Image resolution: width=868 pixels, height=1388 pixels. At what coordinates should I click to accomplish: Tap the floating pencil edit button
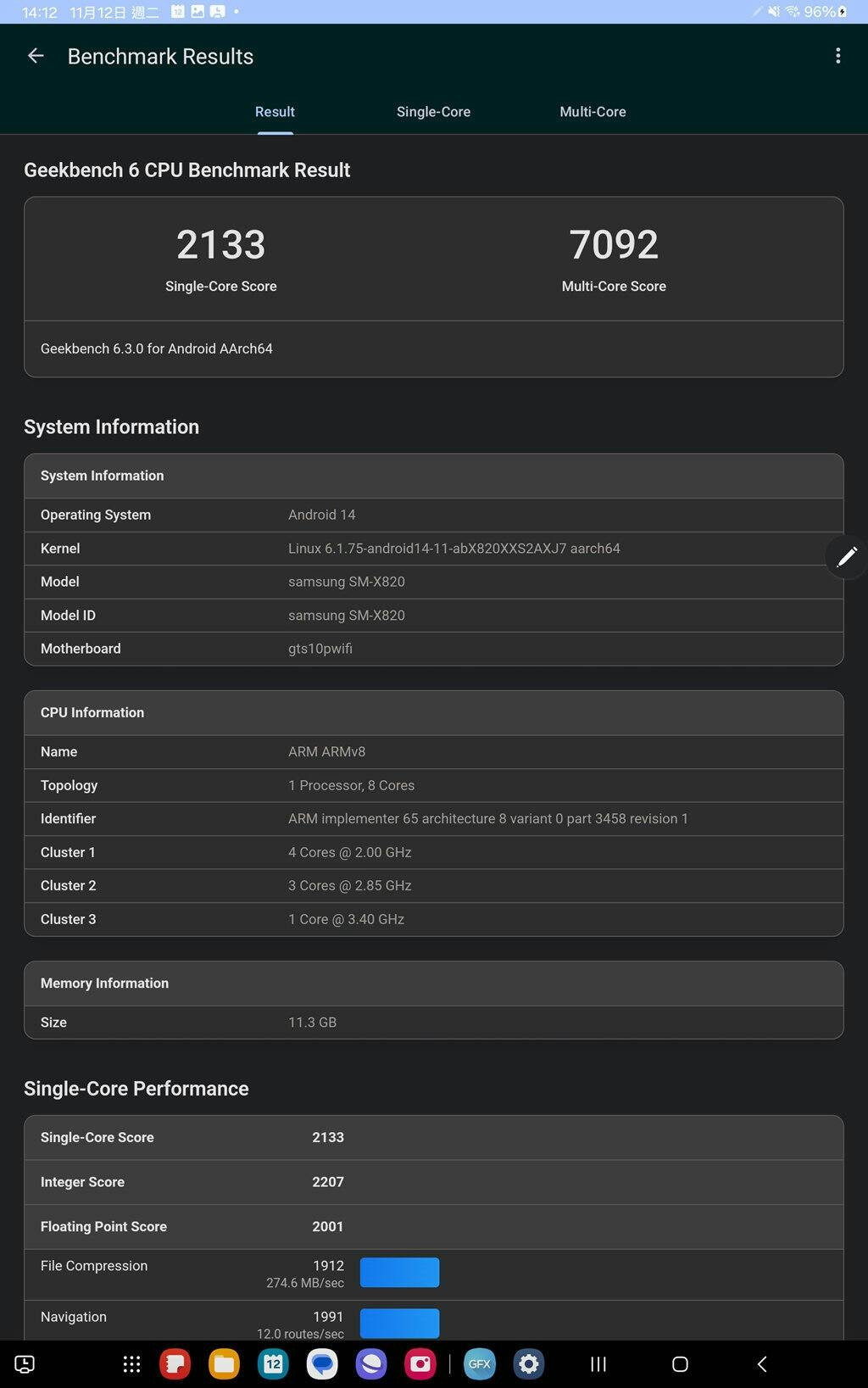tap(847, 557)
